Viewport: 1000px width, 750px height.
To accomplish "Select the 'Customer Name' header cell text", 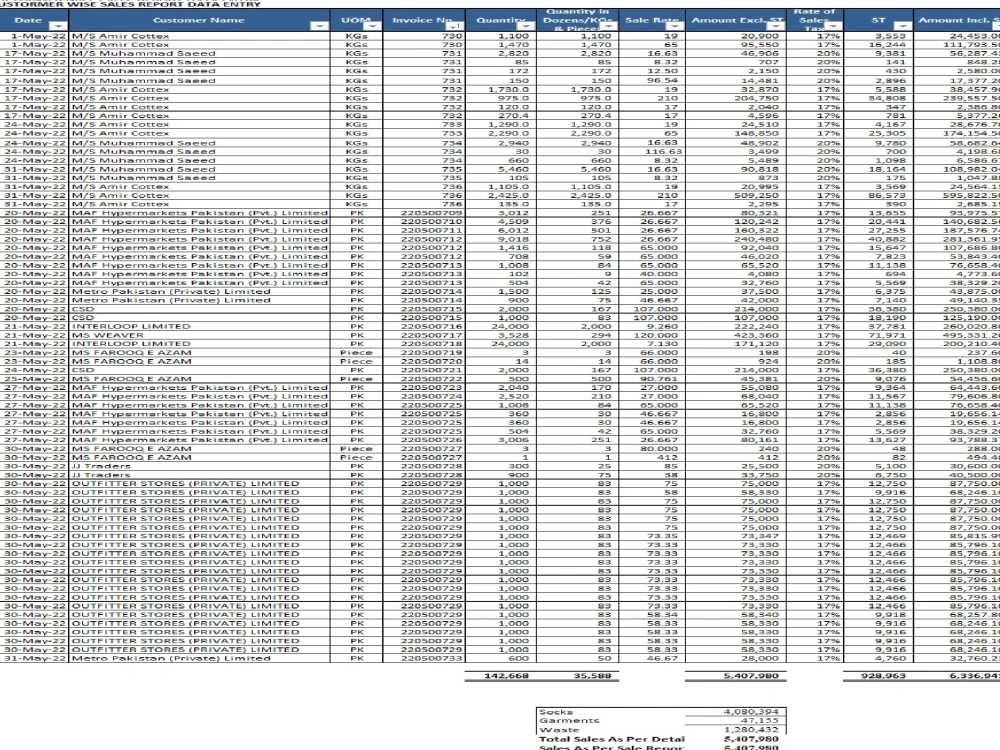I will [199, 20].
